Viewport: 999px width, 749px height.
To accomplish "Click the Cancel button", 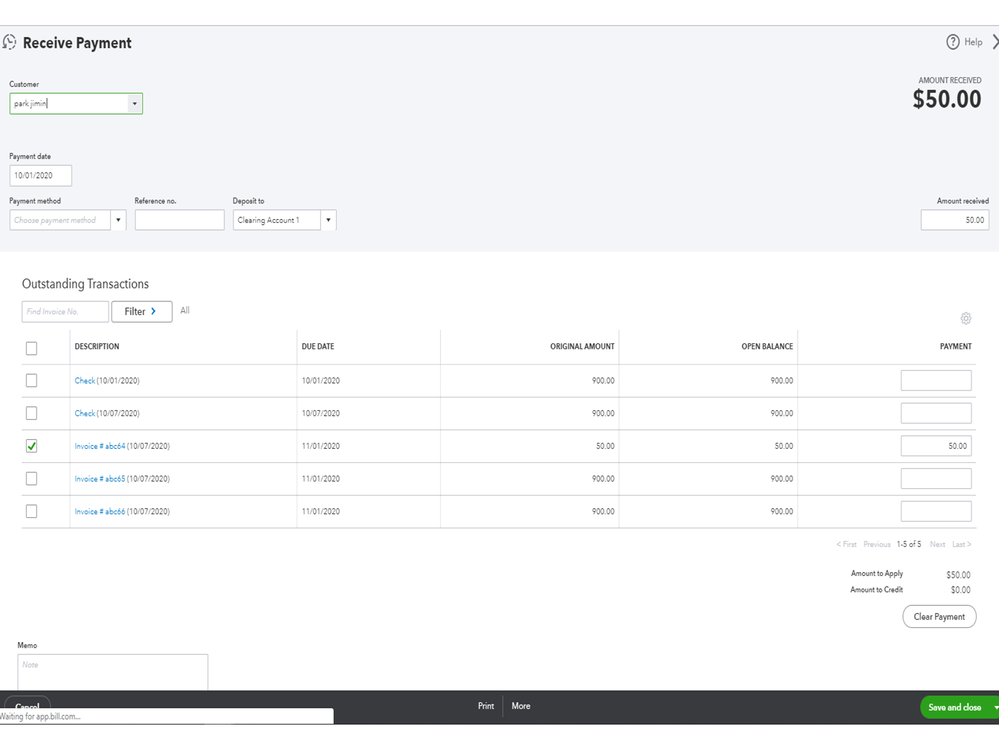I will point(27,703).
